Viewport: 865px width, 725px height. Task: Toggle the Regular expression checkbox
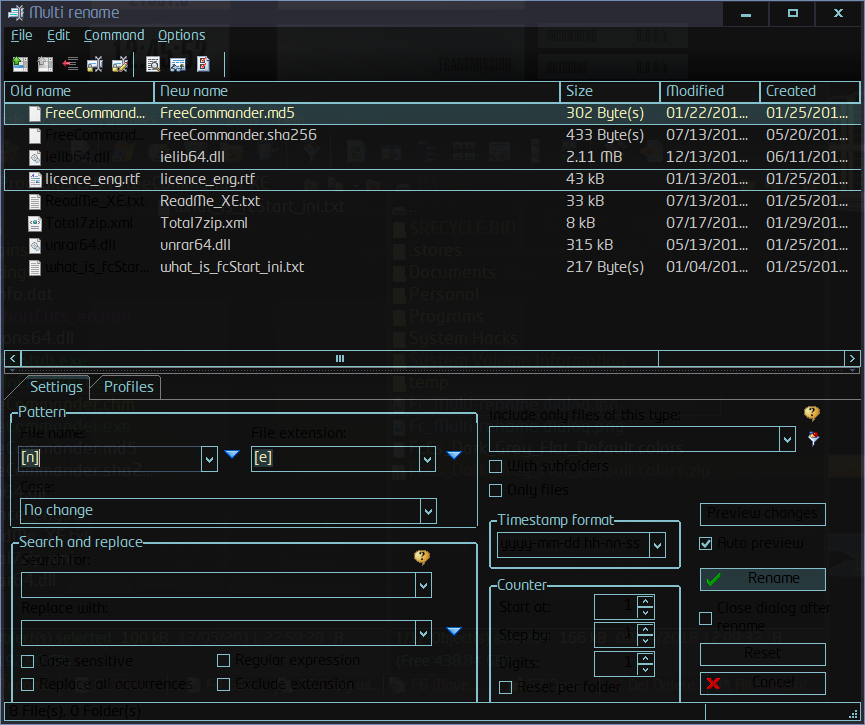click(x=224, y=660)
